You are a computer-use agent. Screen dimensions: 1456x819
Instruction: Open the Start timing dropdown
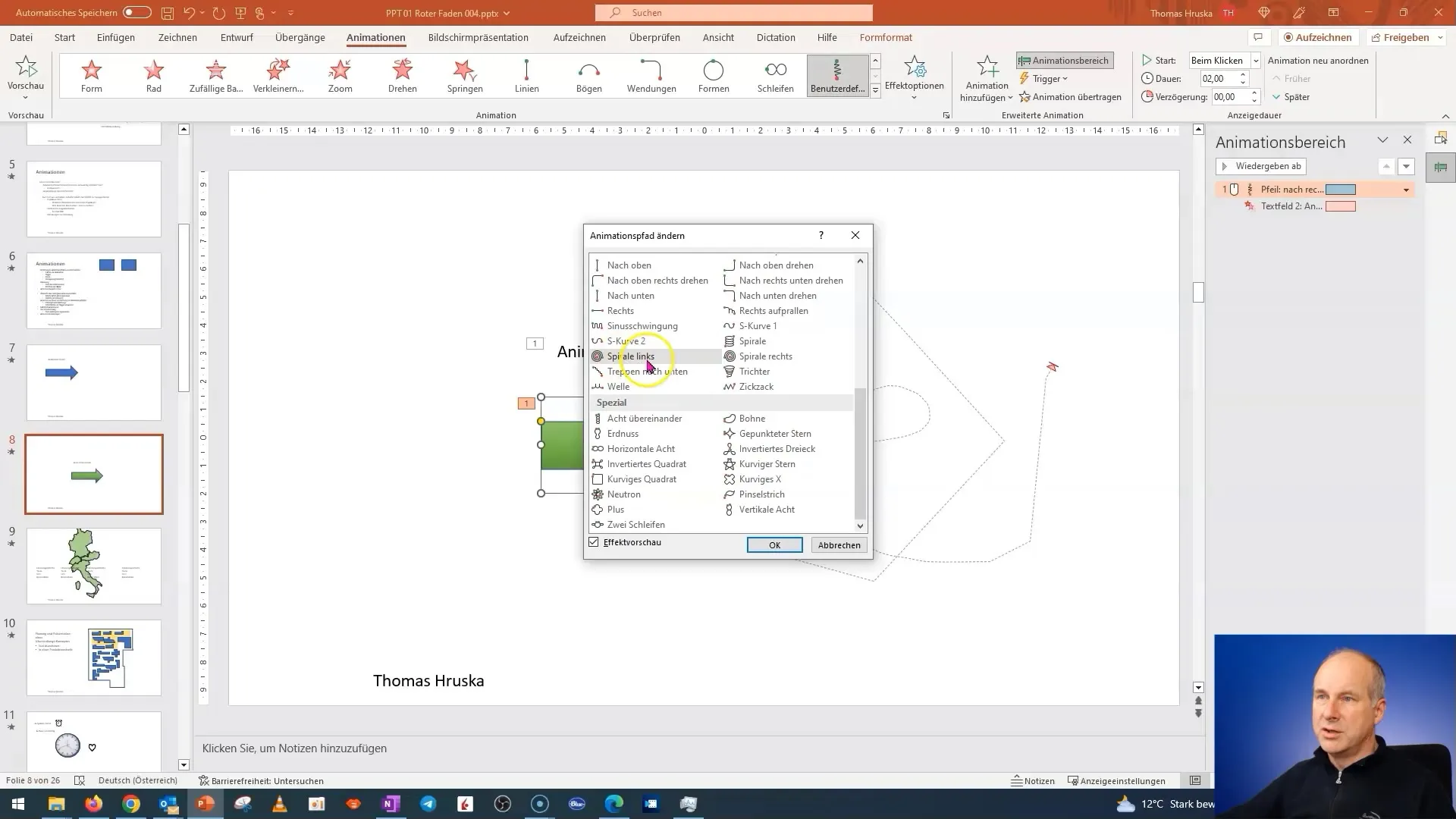(x=1255, y=61)
